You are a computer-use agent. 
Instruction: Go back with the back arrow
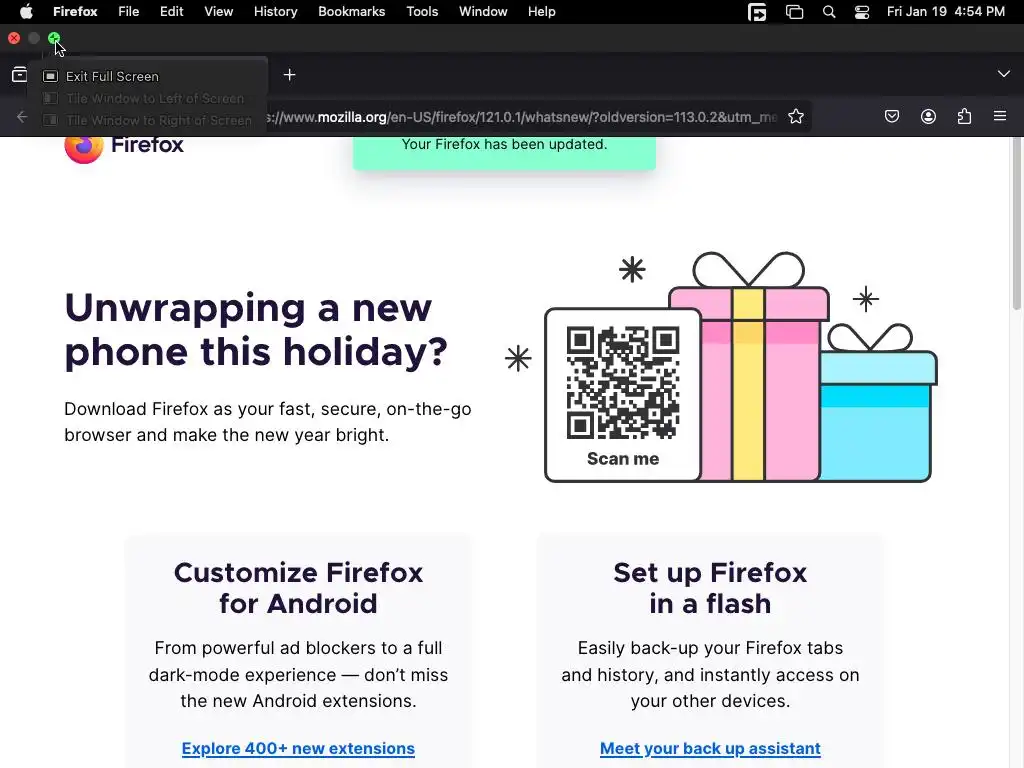pyautogui.click(x=22, y=117)
